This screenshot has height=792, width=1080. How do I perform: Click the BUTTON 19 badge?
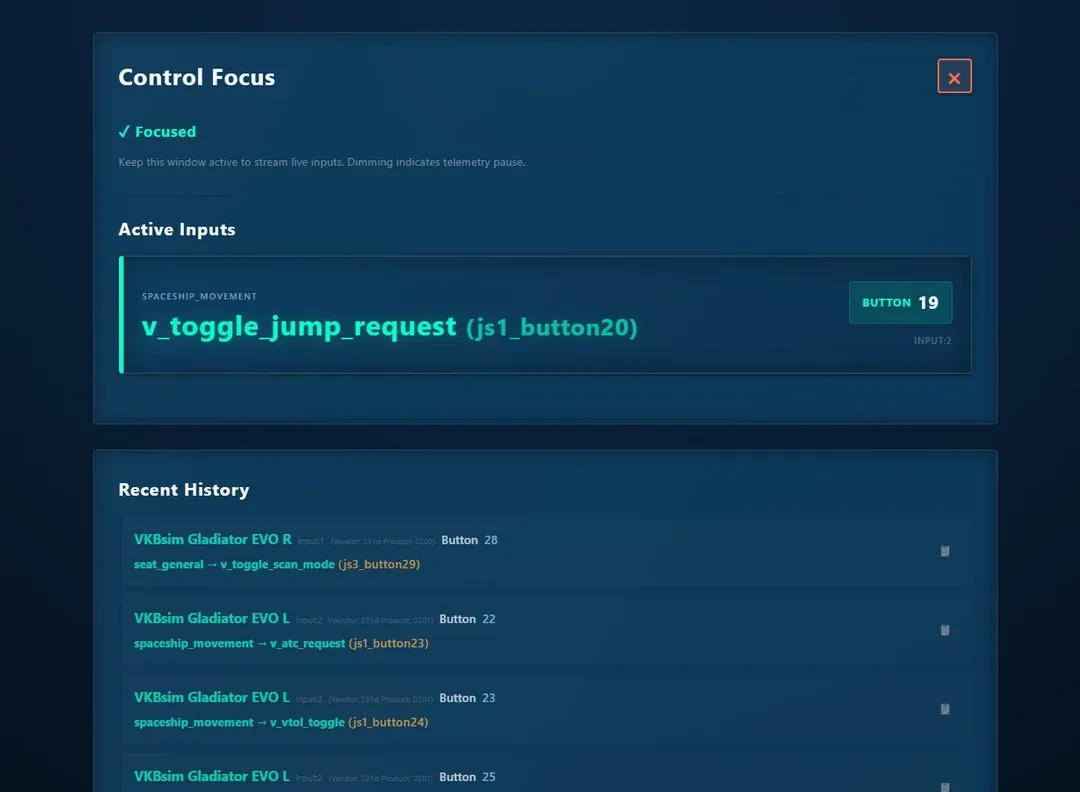point(899,302)
